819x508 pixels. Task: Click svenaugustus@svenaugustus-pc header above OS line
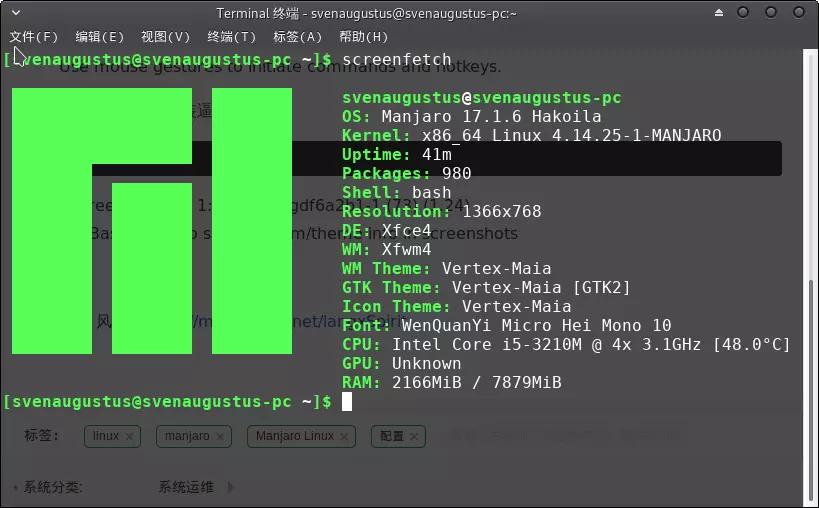coord(482,98)
